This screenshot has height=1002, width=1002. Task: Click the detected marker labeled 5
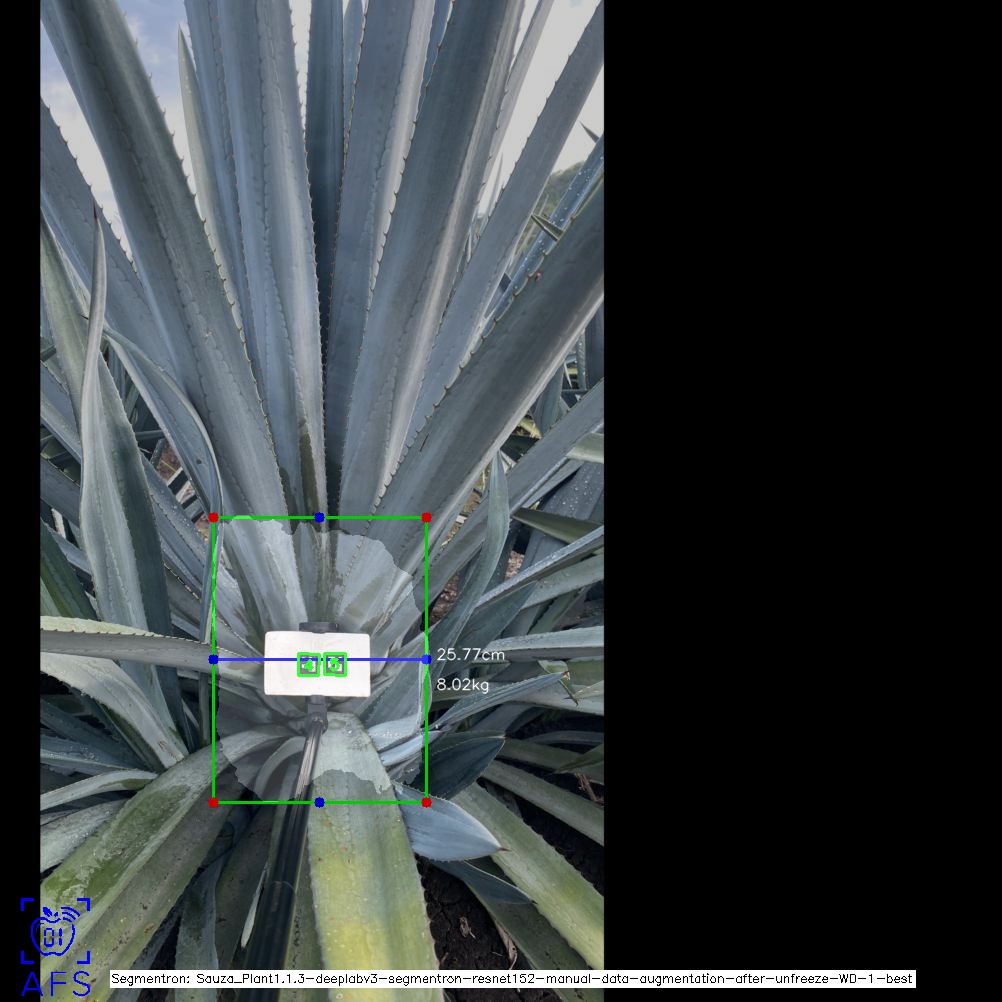click(x=335, y=664)
